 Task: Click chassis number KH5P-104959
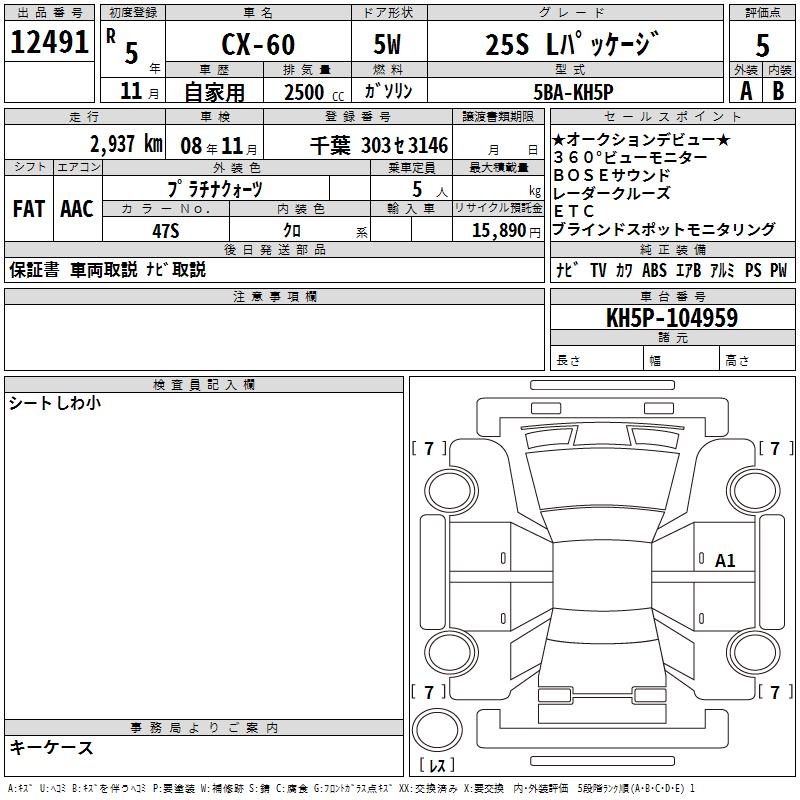pos(672,318)
